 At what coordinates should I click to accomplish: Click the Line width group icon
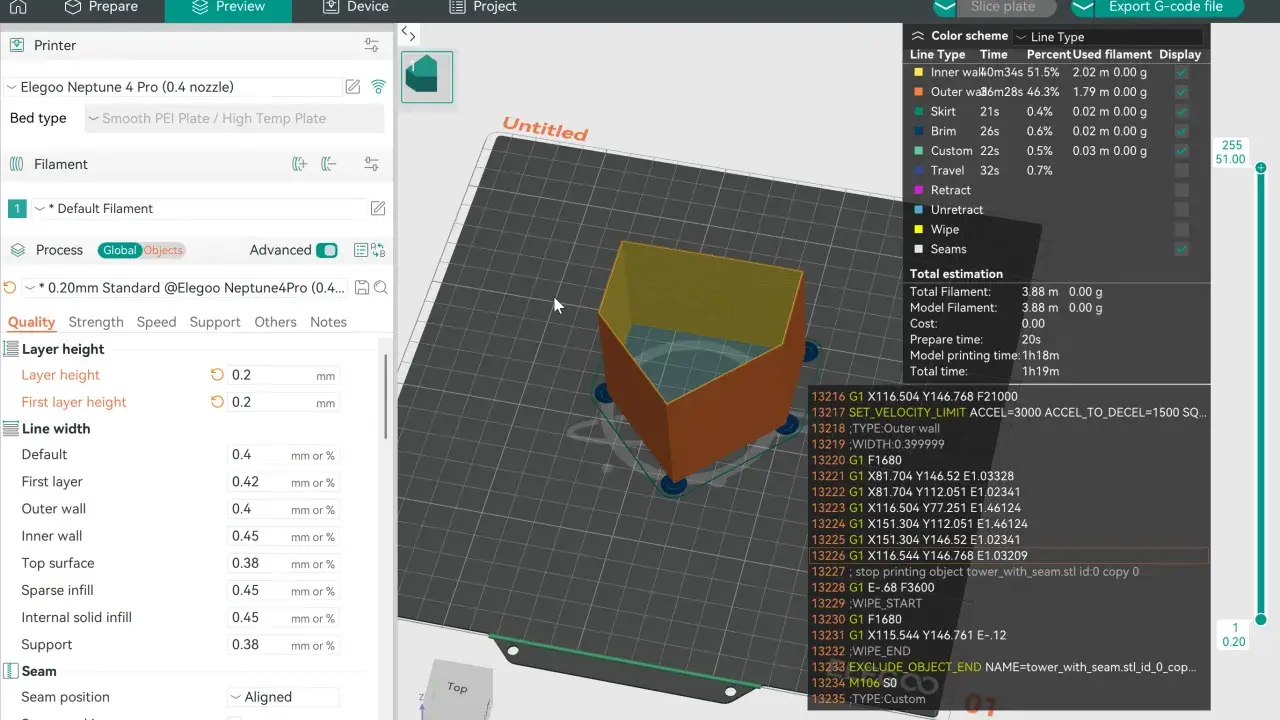pyautogui.click(x=11, y=428)
